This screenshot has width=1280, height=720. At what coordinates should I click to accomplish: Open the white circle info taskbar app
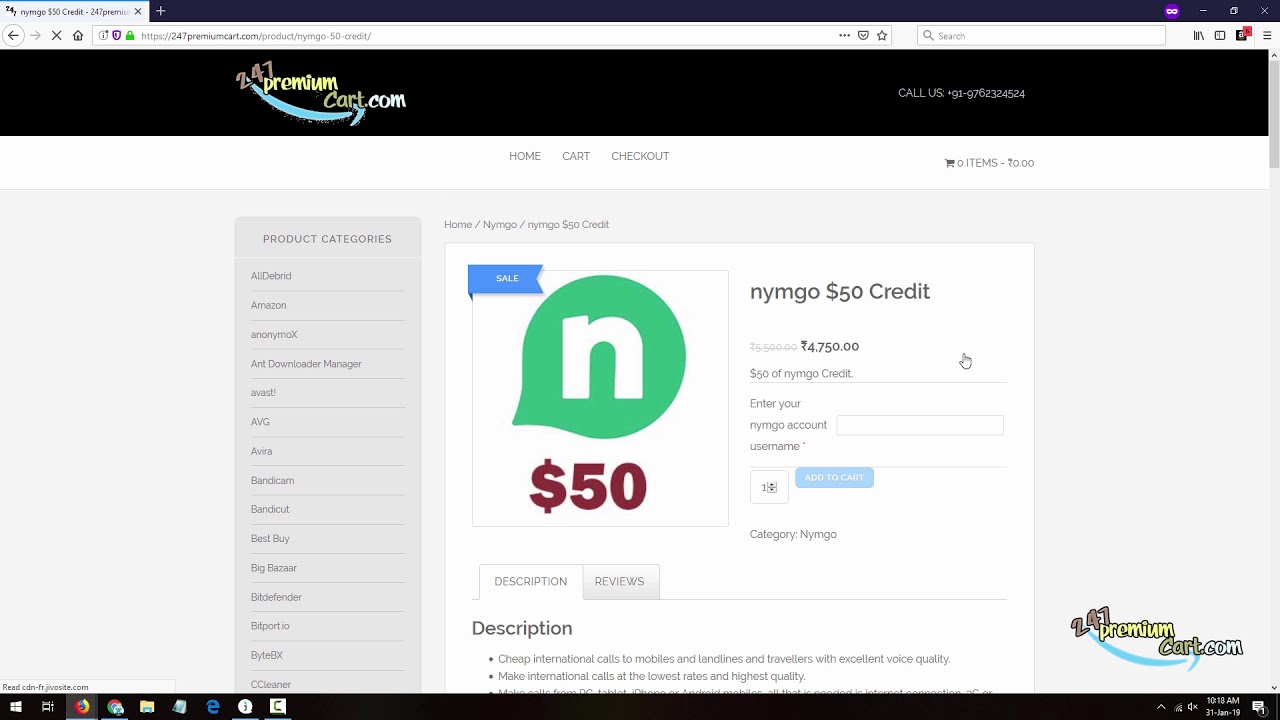[245, 707]
